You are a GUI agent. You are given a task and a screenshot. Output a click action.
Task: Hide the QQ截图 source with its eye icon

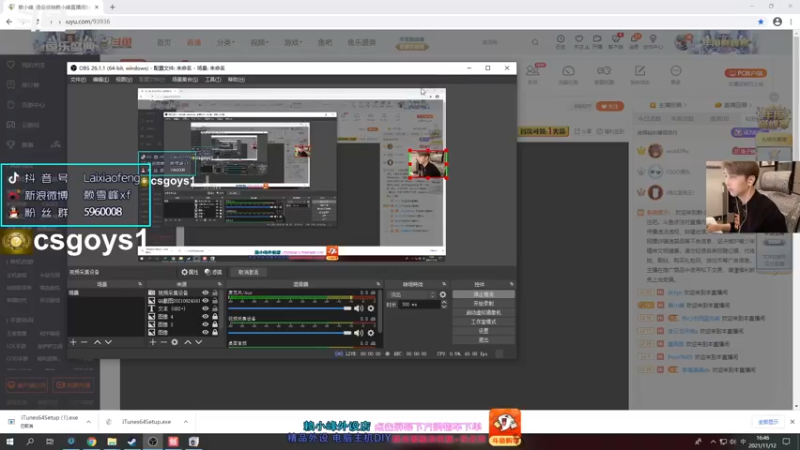(x=205, y=301)
